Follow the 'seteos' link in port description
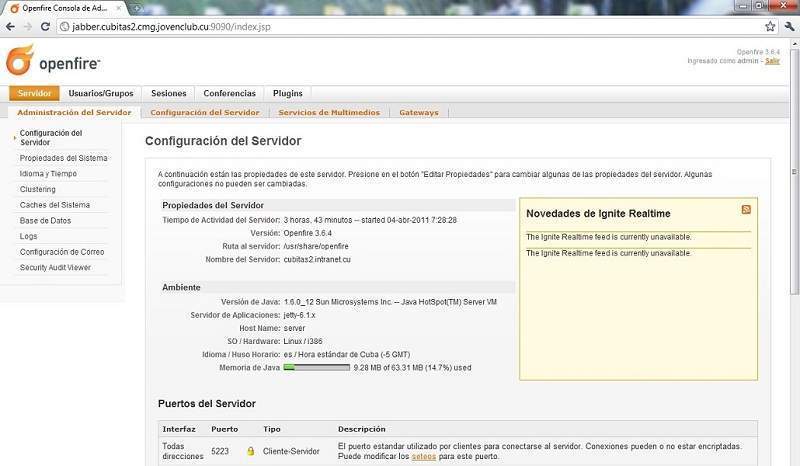The height and width of the screenshot is (466, 800). 423,457
